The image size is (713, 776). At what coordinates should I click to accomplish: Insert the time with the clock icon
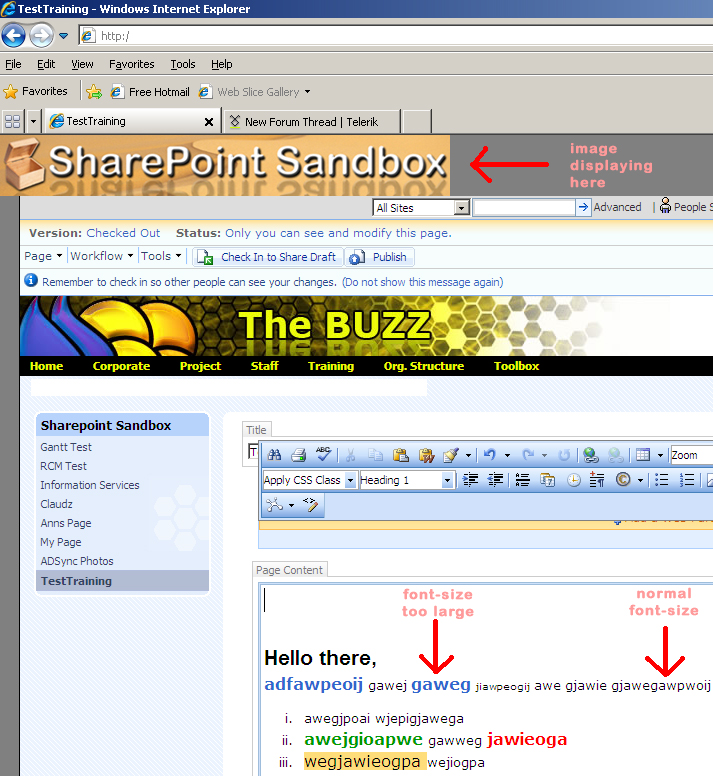point(573,480)
